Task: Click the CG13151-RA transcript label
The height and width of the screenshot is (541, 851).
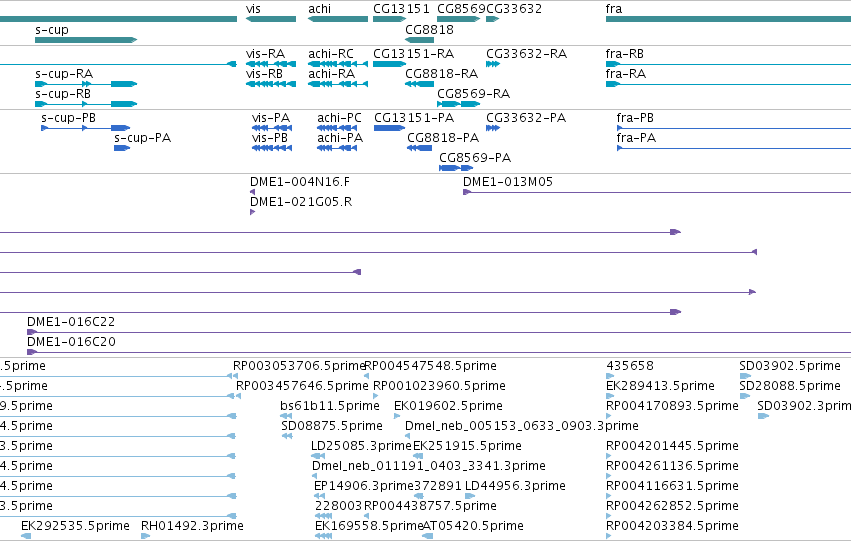Action: pyautogui.click(x=414, y=54)
